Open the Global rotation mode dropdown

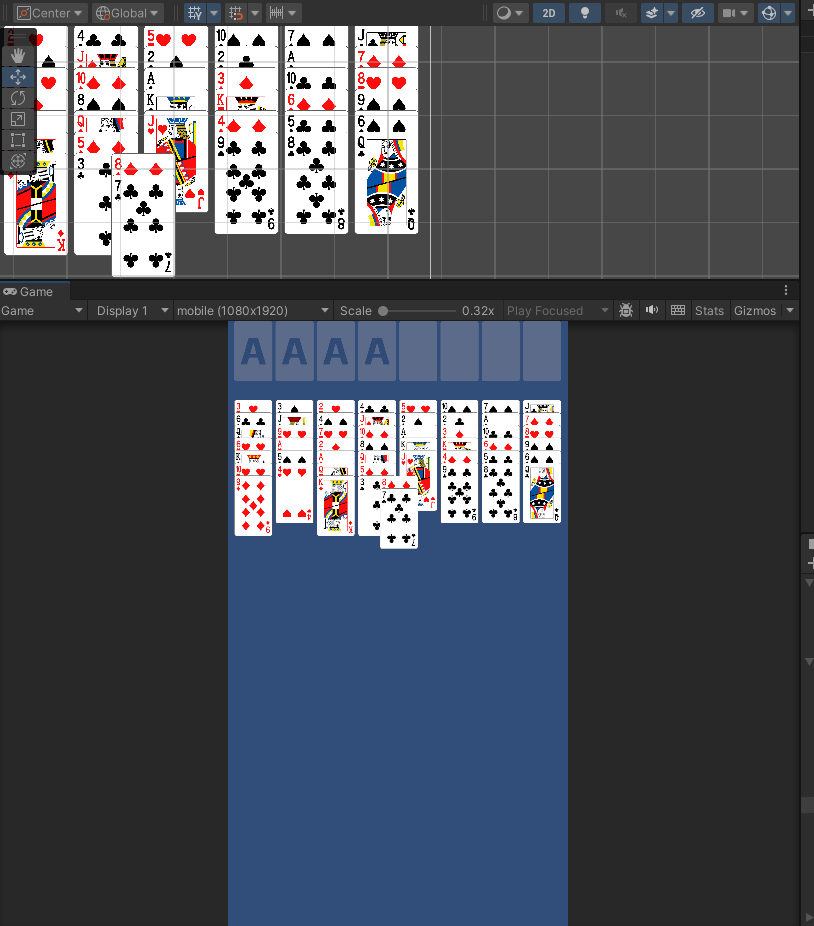click(x=128, y=13)
